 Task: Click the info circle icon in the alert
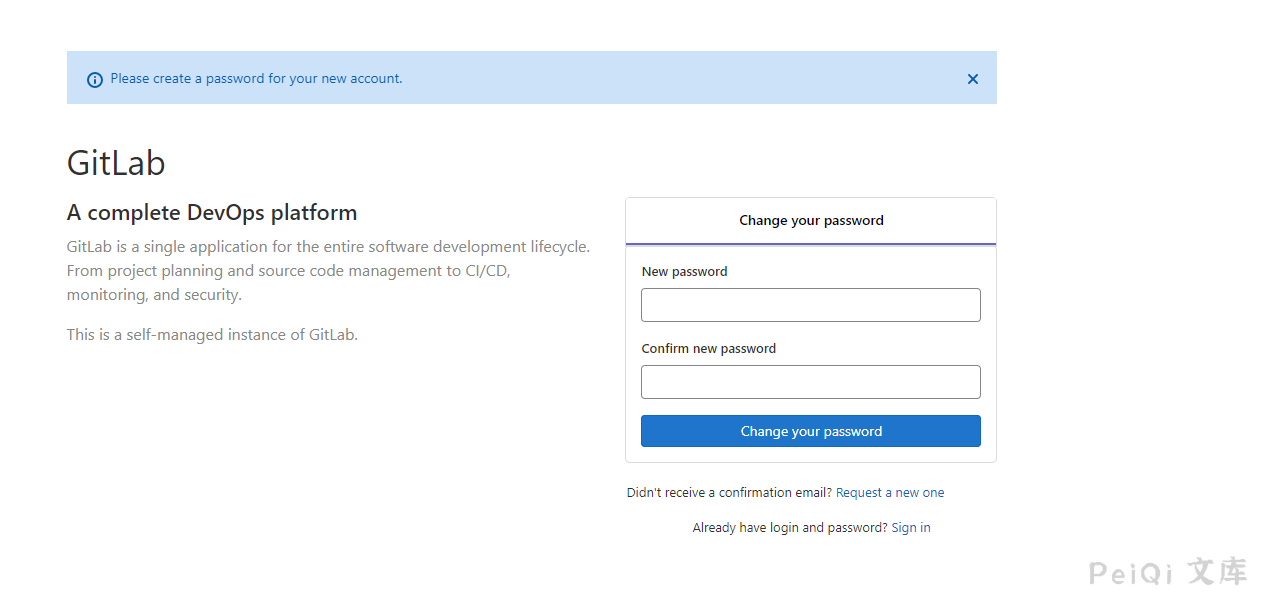click(x=95, y=79)
